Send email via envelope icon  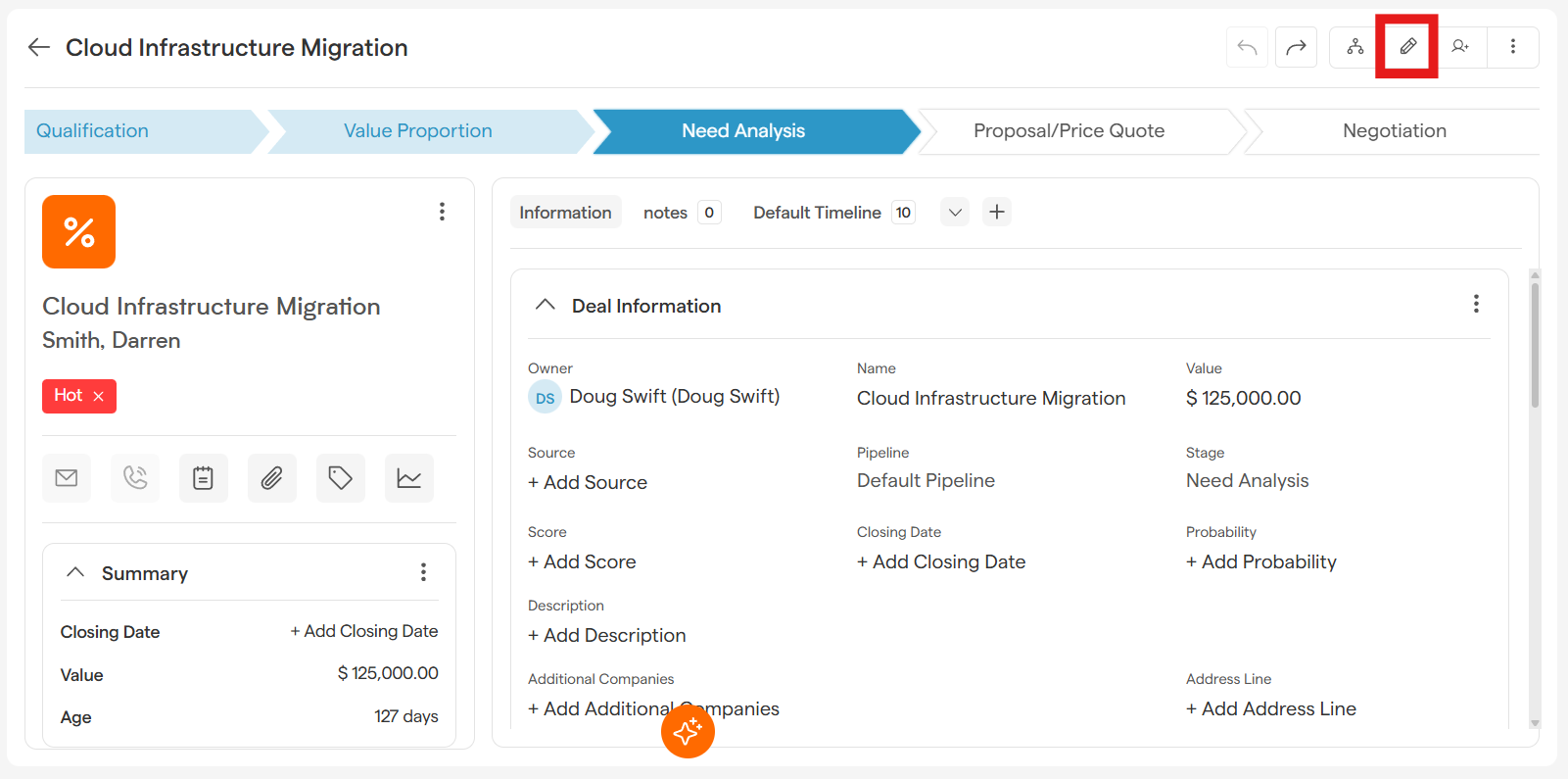[67, 478]
